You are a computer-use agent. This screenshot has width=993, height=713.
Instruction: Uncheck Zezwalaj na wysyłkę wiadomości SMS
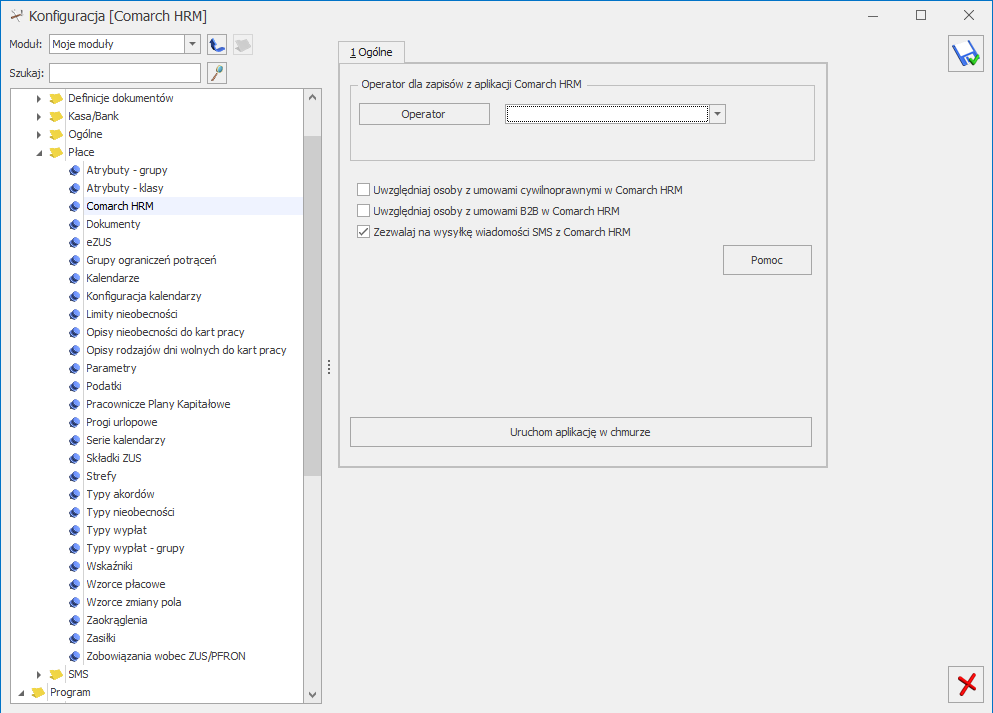tap(364, 232)
